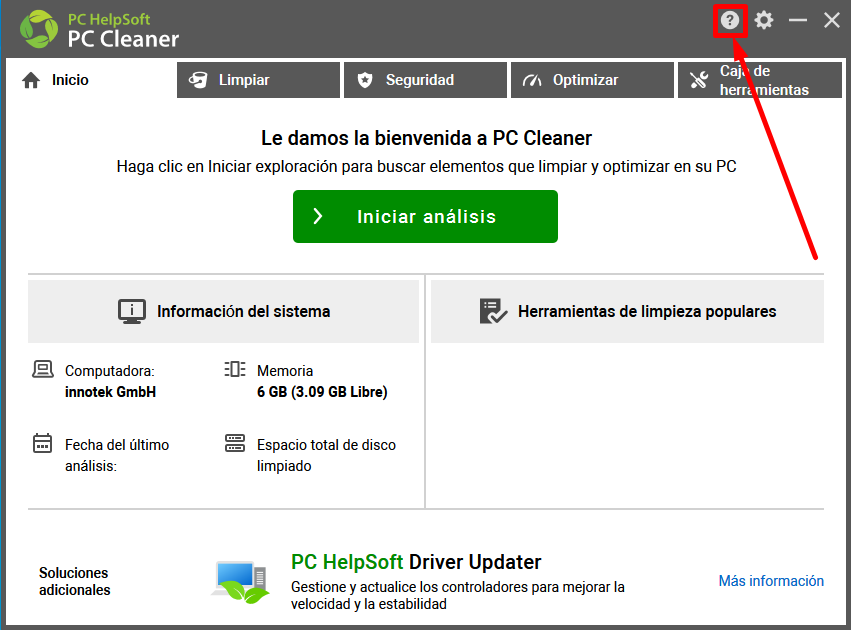This screenshot has height=630, width=851.
Task: Open the help question mark icon
Action: pos(730,21)
